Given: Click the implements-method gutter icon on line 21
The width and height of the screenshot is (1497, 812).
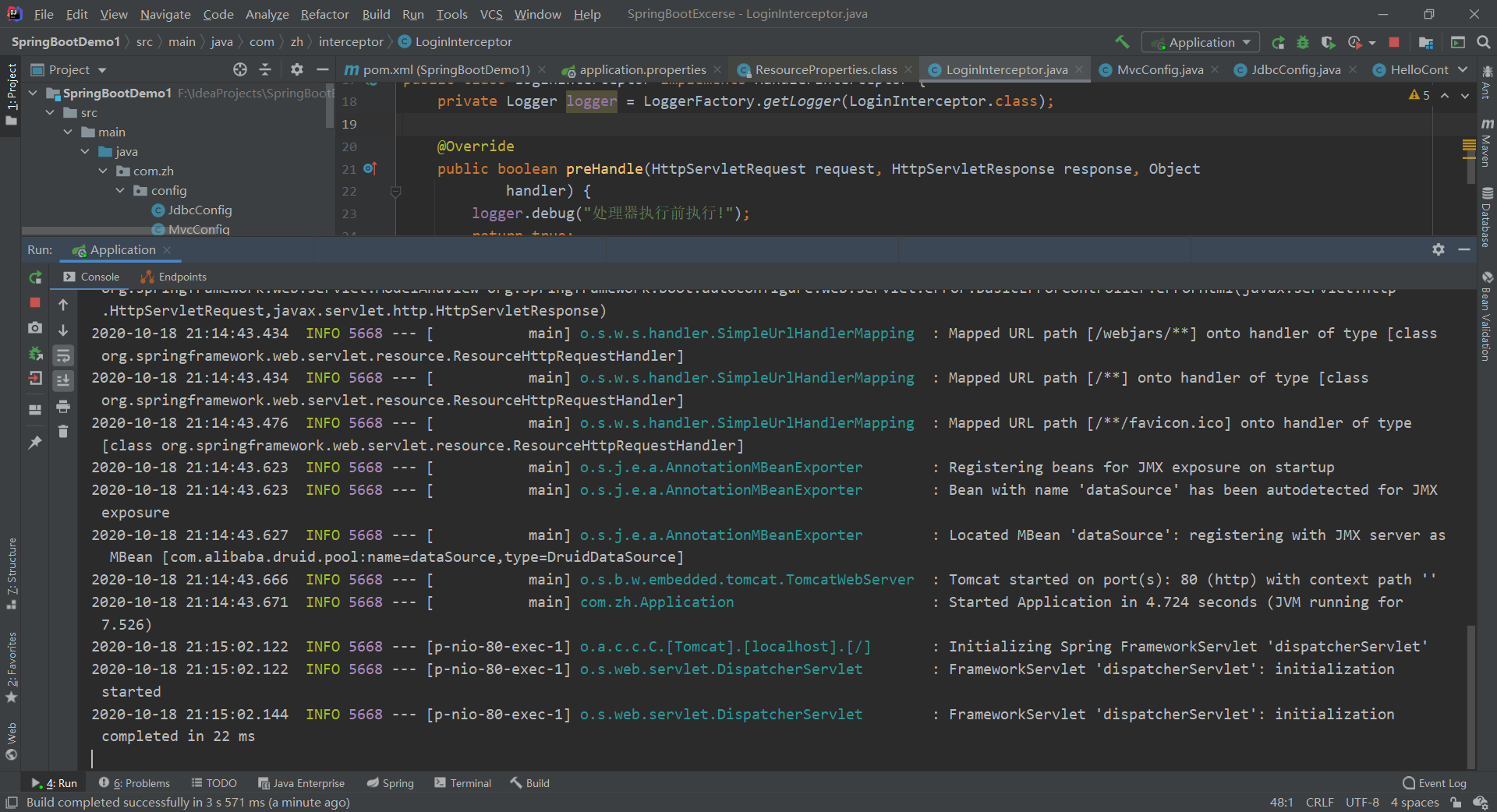Looking at the screenshot, I should click(x=370, y=168).
